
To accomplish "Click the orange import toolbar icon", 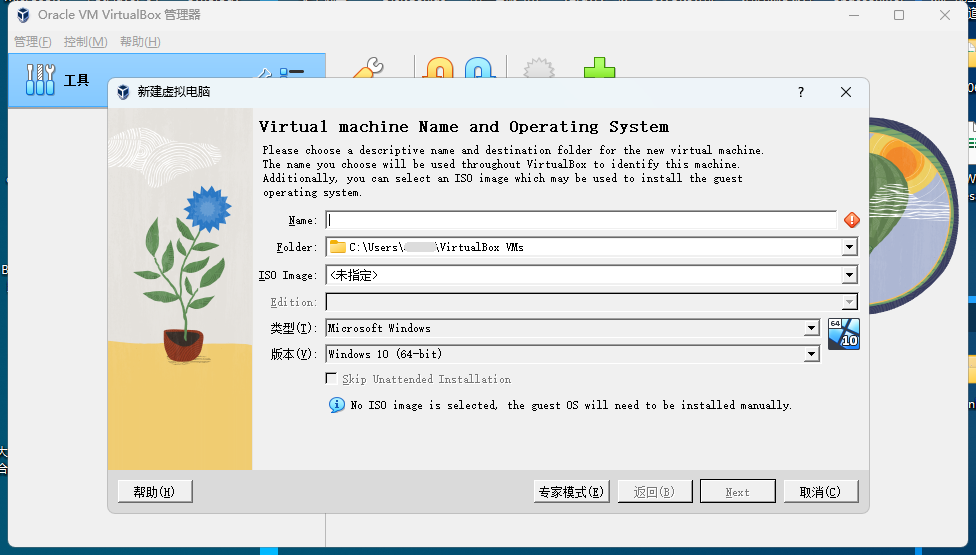I will [439, 68].
